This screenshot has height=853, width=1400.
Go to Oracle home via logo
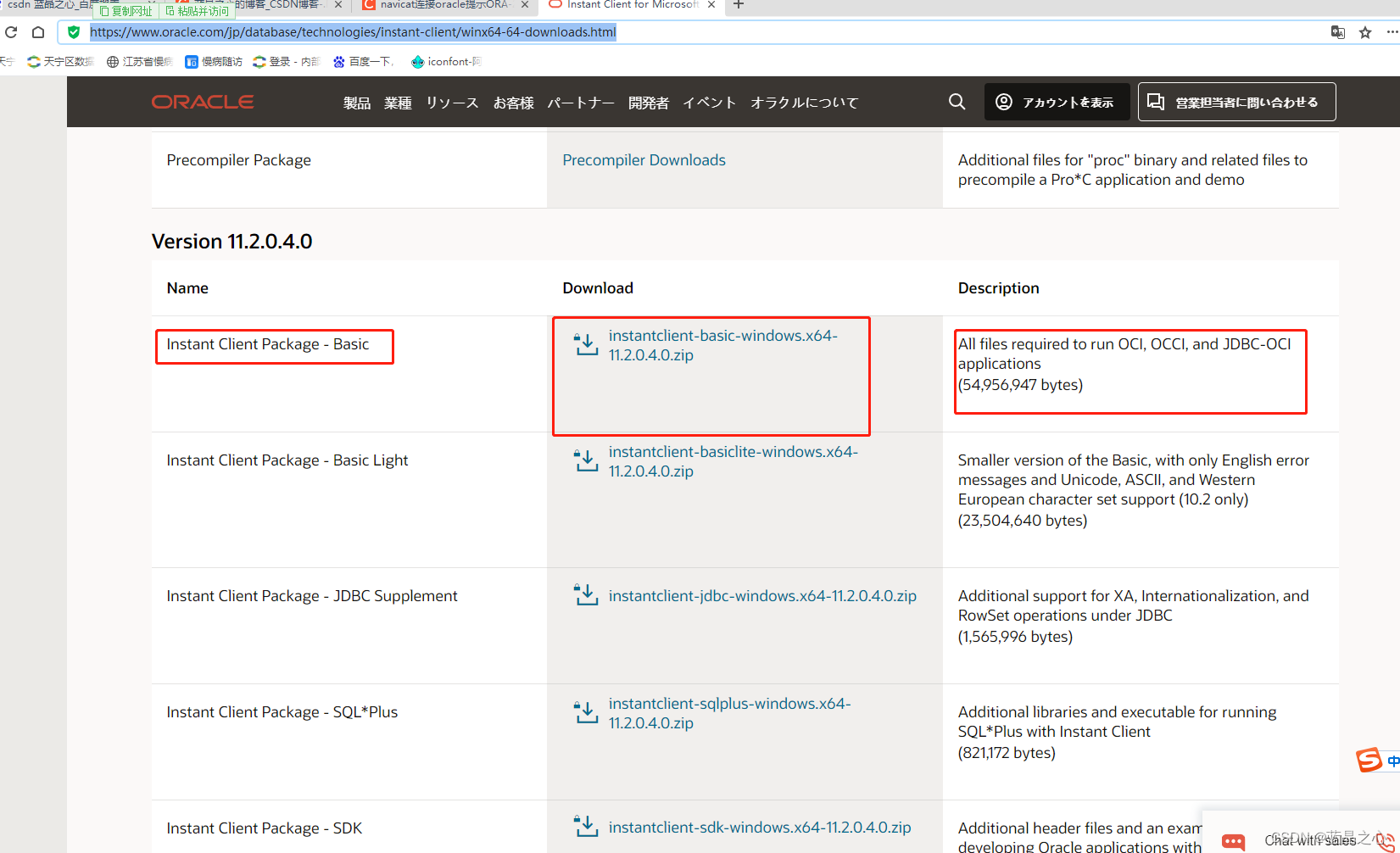[203, 102]
